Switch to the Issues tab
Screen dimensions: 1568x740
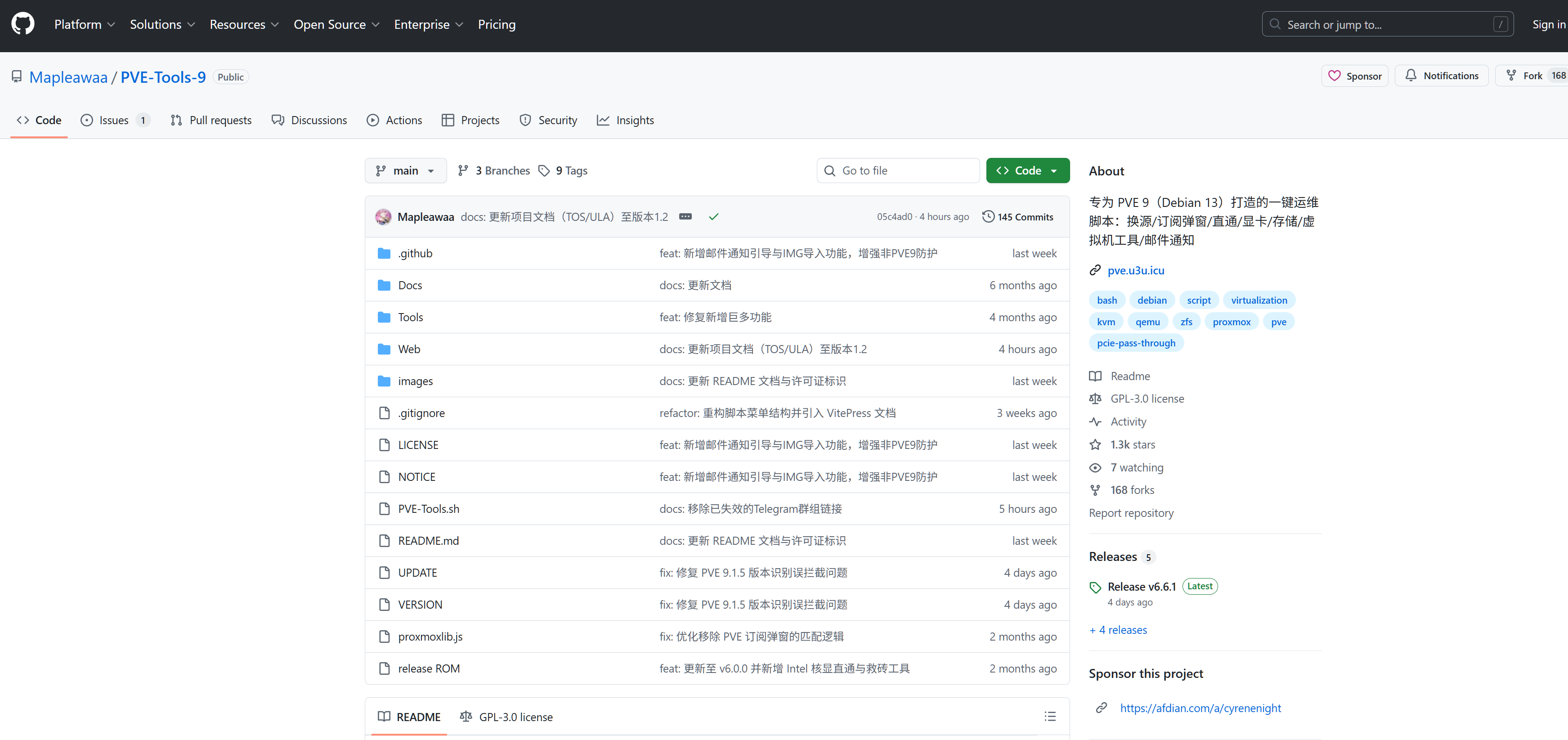[114, 120]
